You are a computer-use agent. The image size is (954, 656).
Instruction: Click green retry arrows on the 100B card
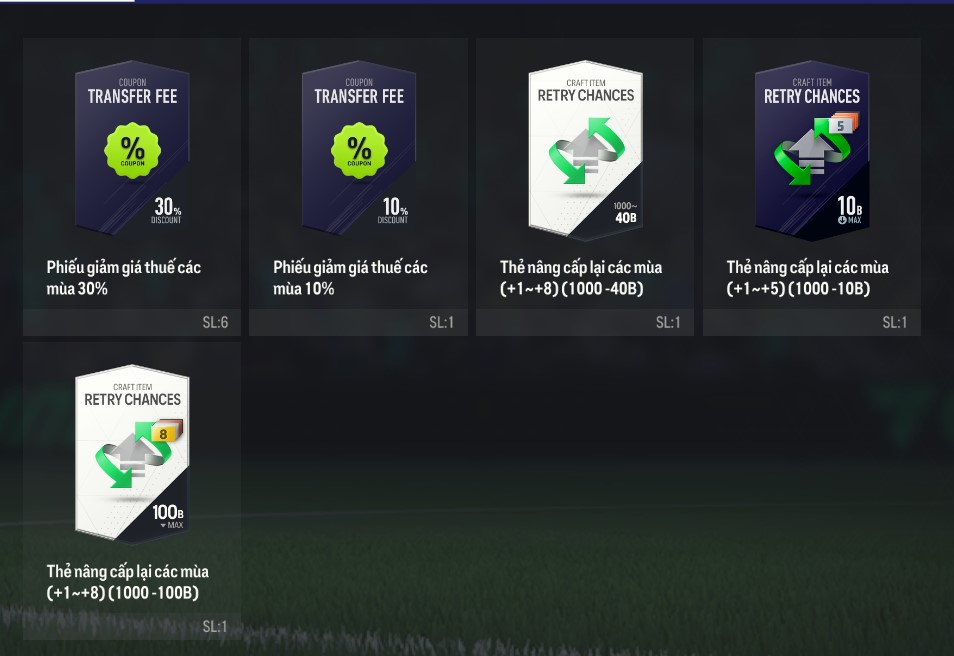click(130, 455)
